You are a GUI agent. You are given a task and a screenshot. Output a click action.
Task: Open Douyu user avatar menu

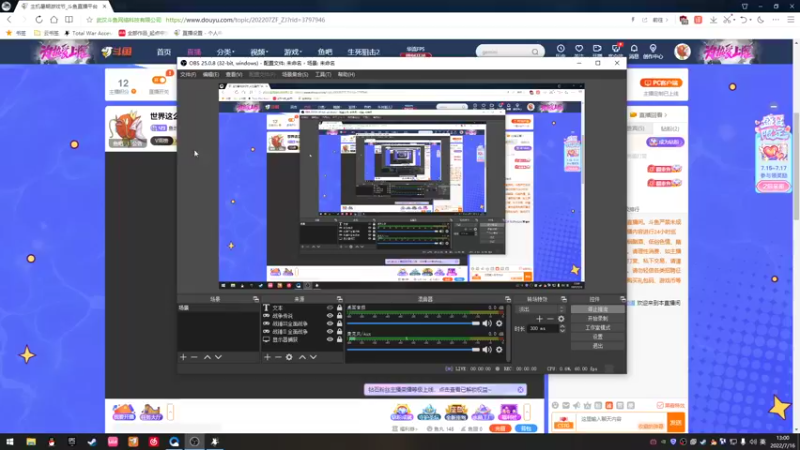point(682,52)
